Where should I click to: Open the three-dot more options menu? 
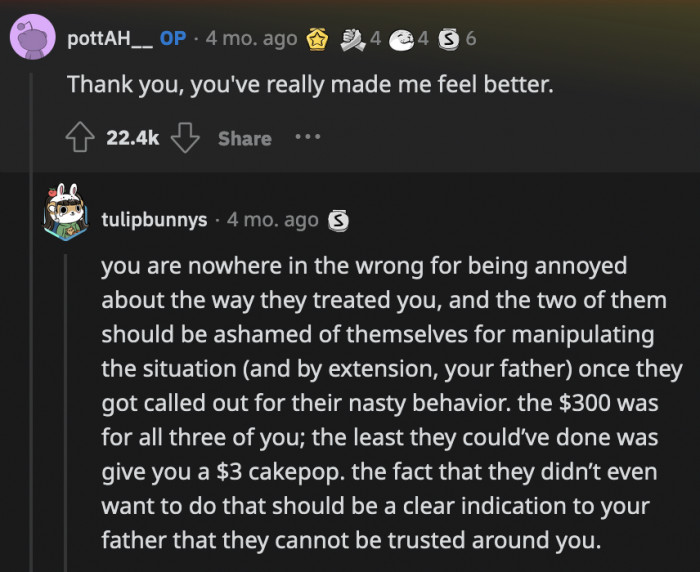307,137
